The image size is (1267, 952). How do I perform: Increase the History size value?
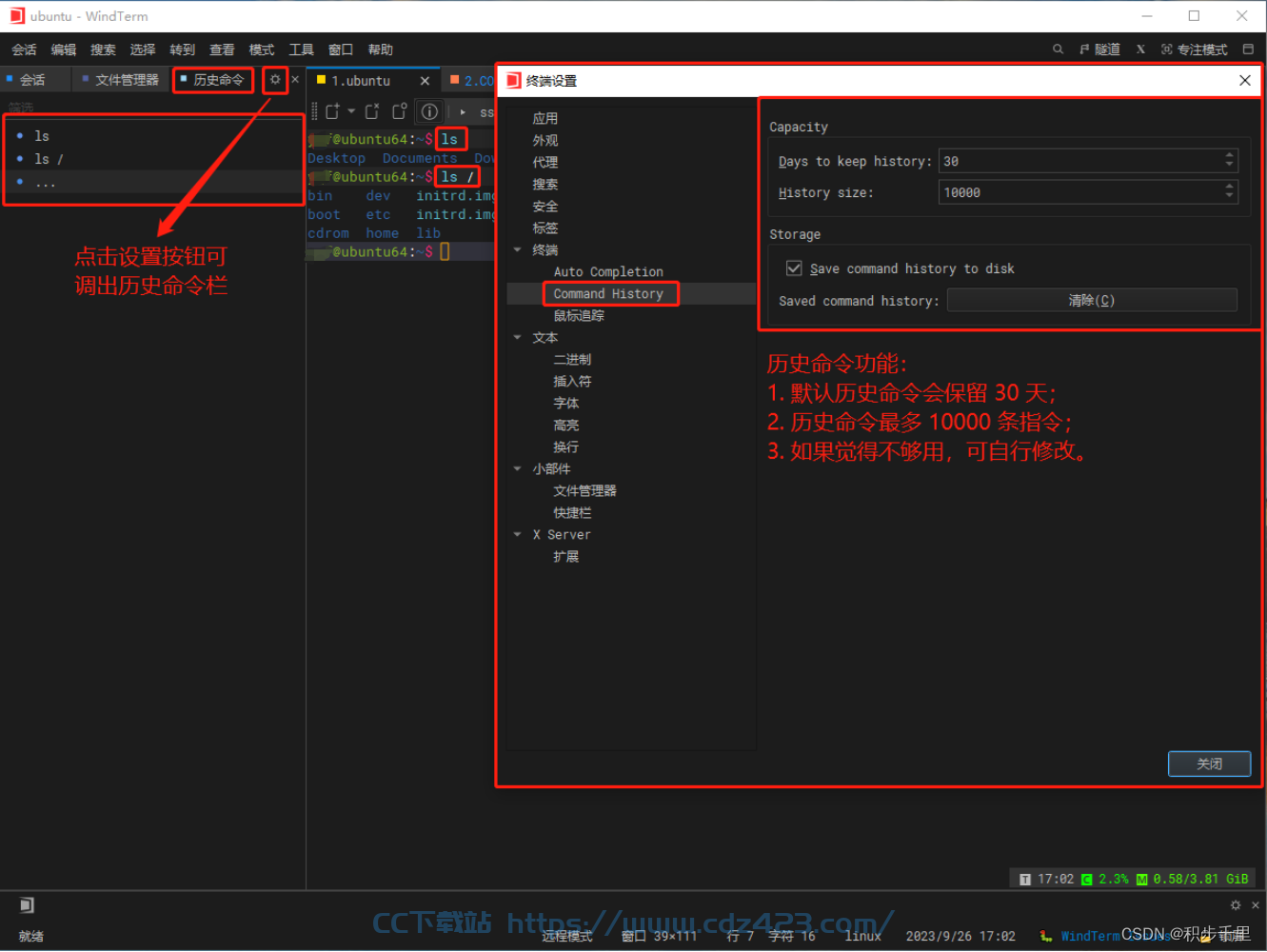pos(1230,187)
